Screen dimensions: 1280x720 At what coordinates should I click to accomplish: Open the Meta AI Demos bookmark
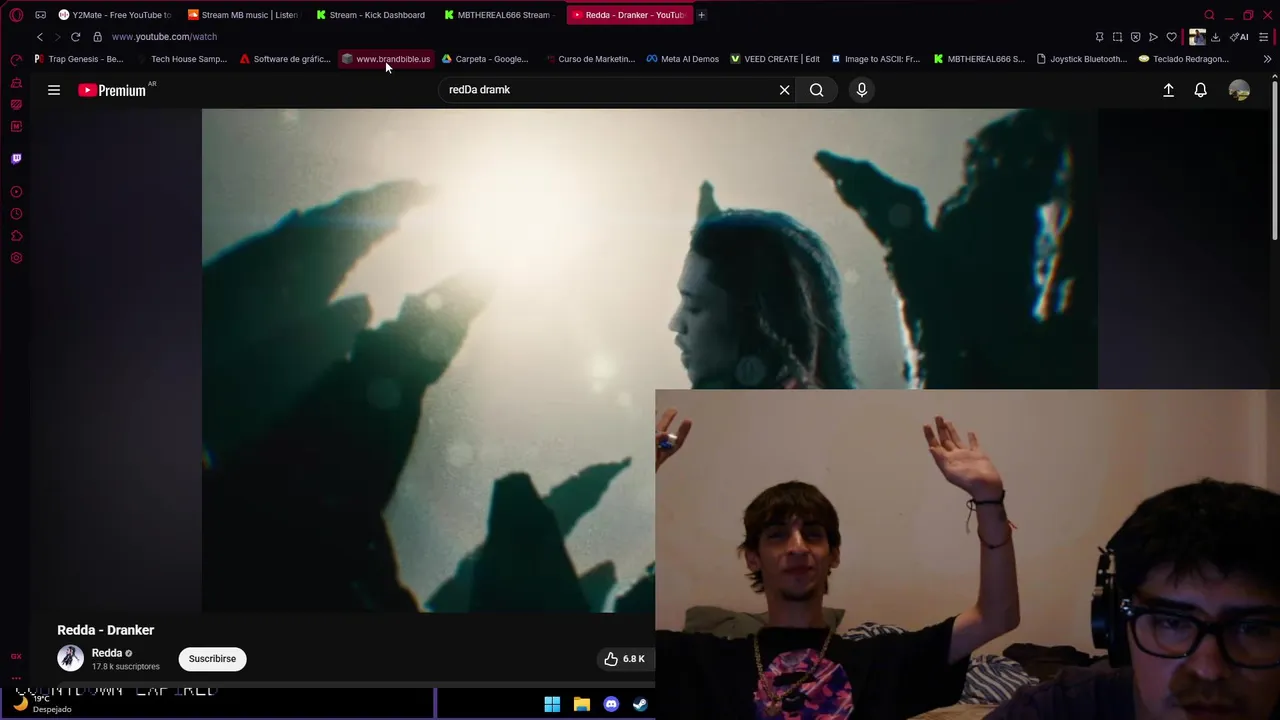pyautogui.click(x=682, y=59)
